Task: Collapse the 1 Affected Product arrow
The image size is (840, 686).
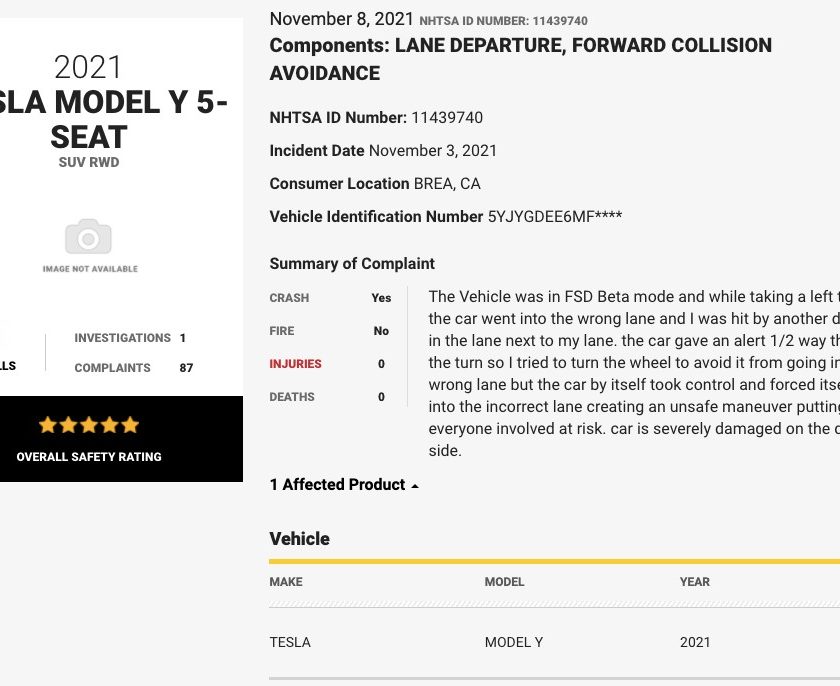Action: [415, 486]
